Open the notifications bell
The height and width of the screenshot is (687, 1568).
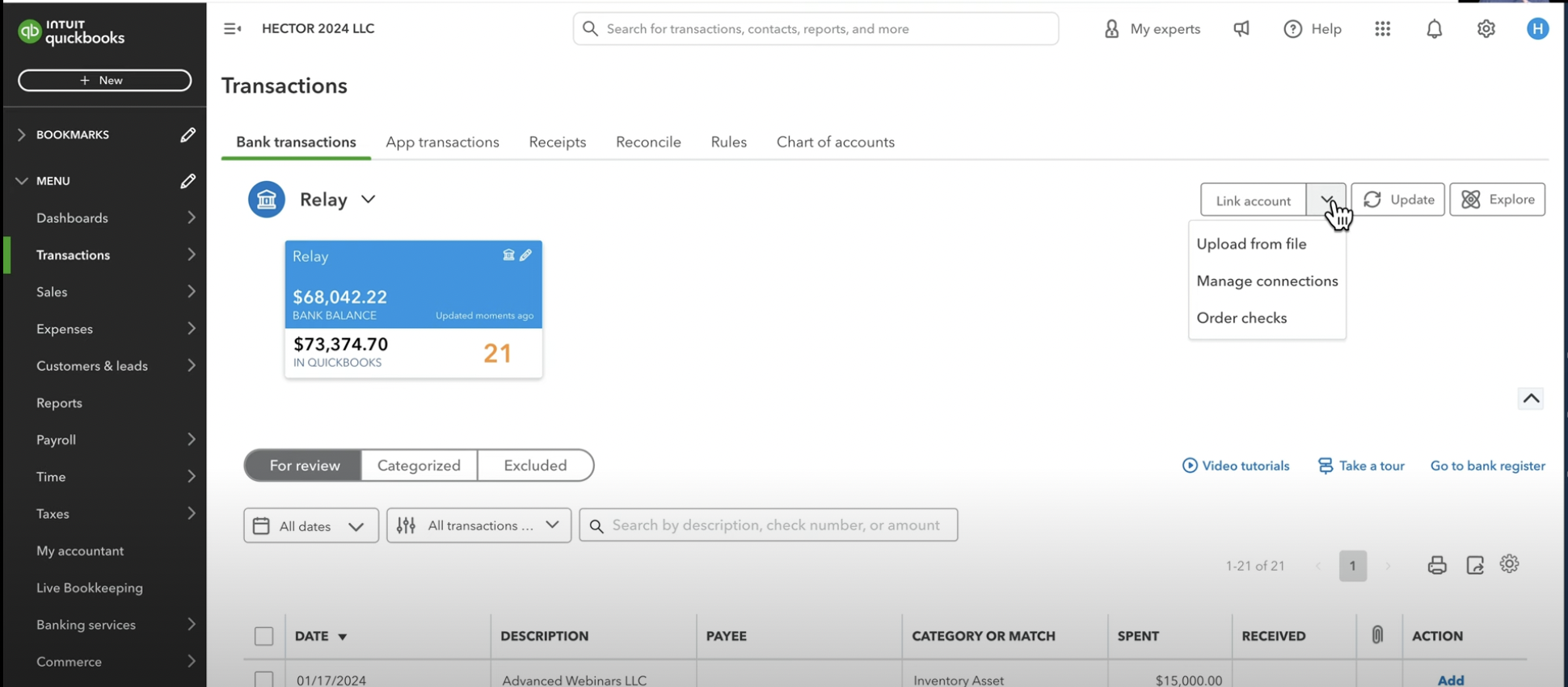pyautogui.click(x=1434, y=29)
